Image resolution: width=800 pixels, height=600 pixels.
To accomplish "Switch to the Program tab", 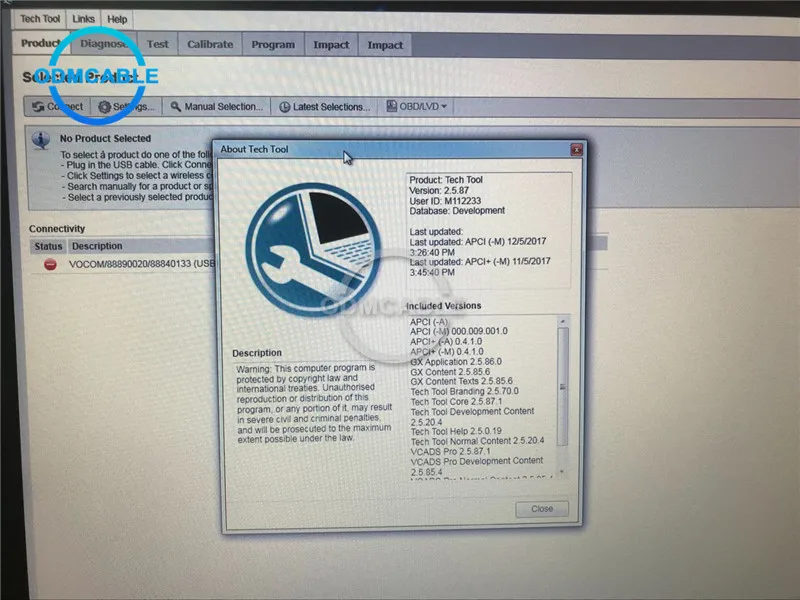I will 273,45.
